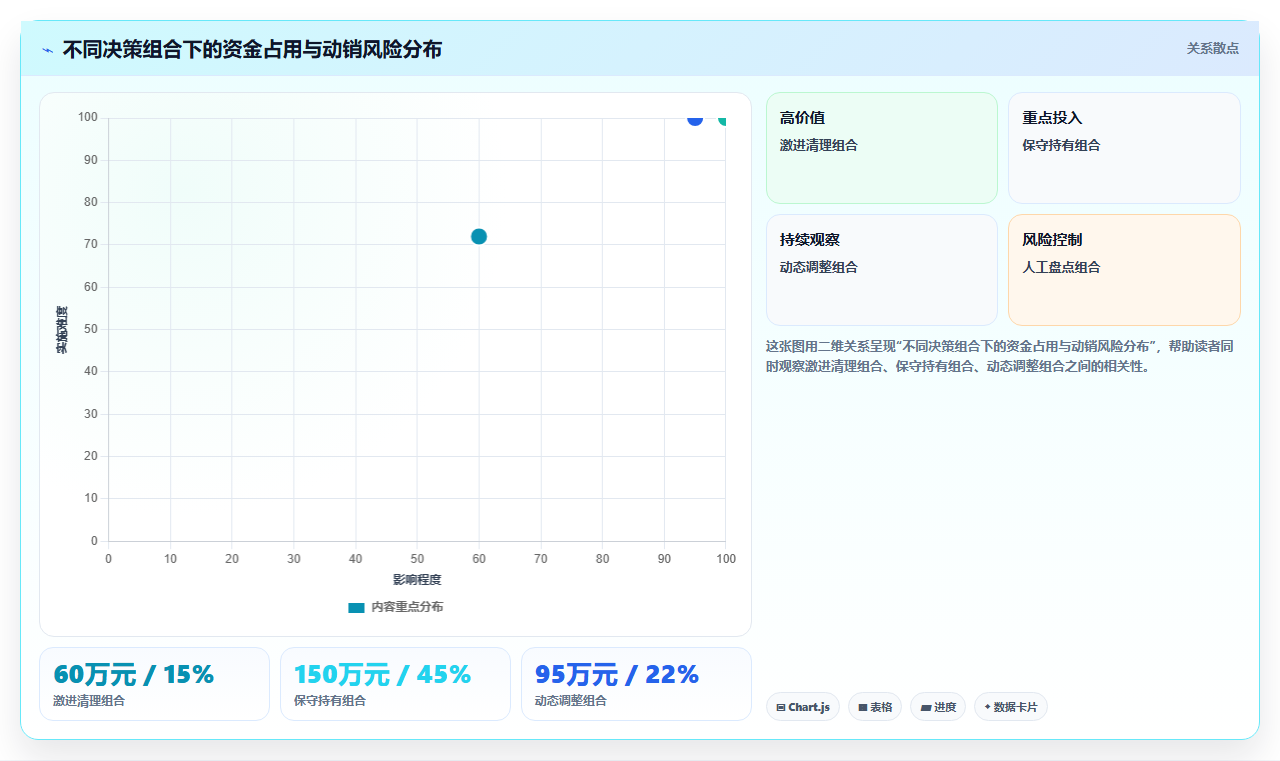Click the icon inside the Chart.js chip

tap(780, 708)
